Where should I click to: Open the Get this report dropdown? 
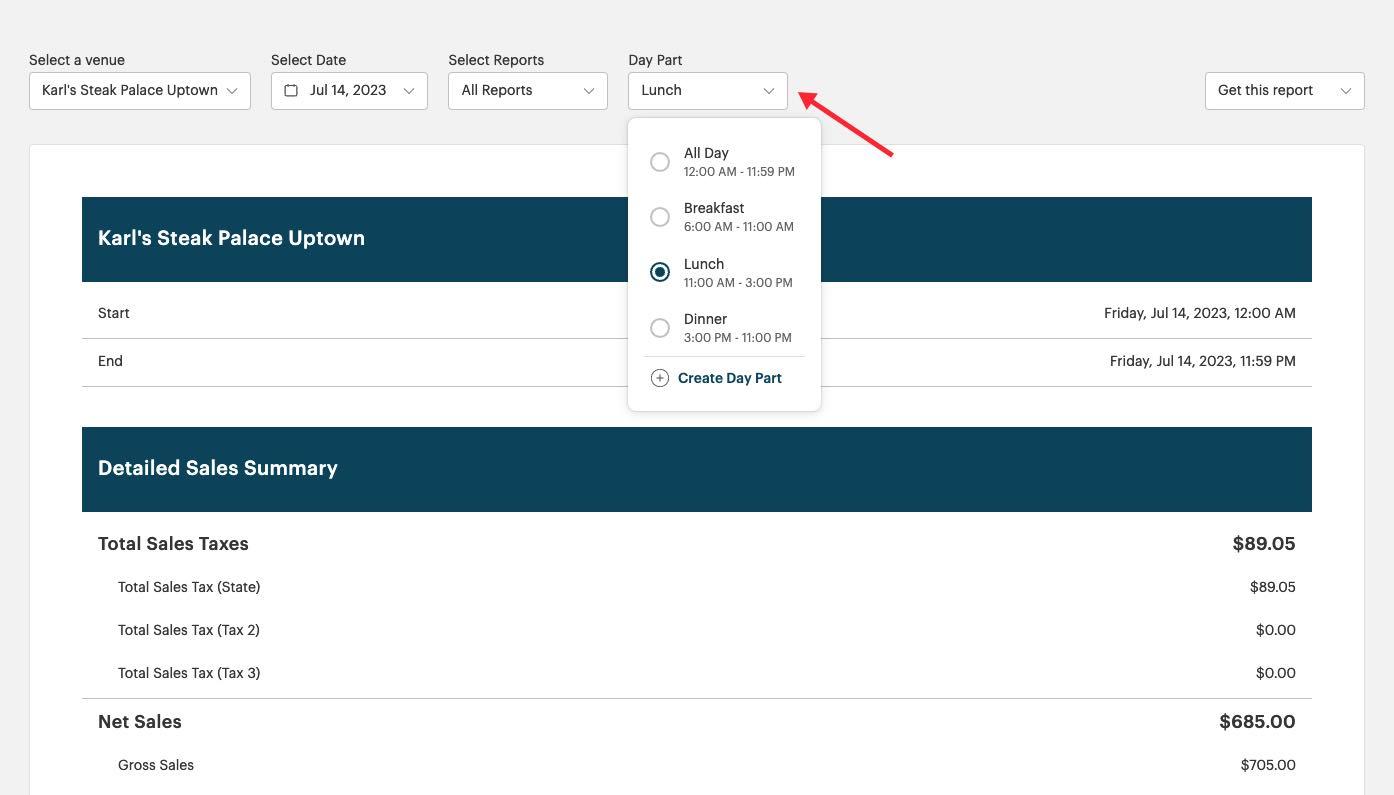click(1284, 90)
